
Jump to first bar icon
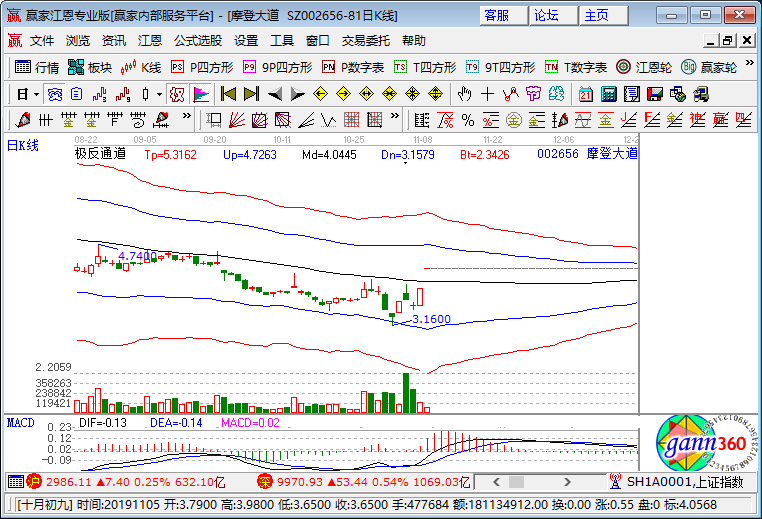coord(228,94)
